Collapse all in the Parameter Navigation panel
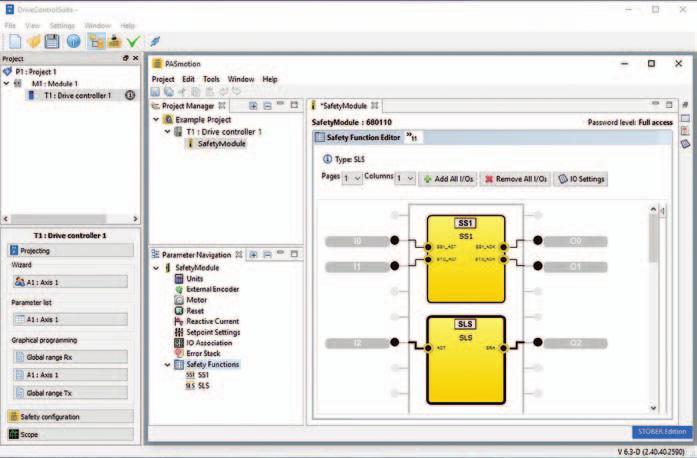Image resolution: width=697 pixels, height=458 pixels. tap(267, 254)
